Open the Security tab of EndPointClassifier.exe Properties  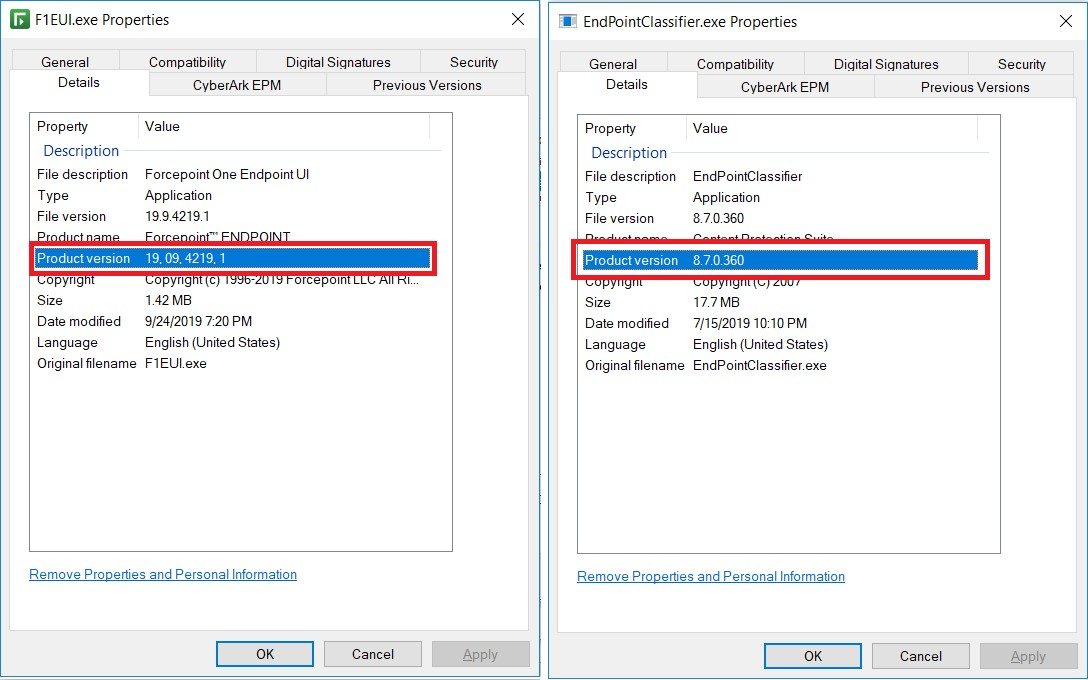[1021, 63]
